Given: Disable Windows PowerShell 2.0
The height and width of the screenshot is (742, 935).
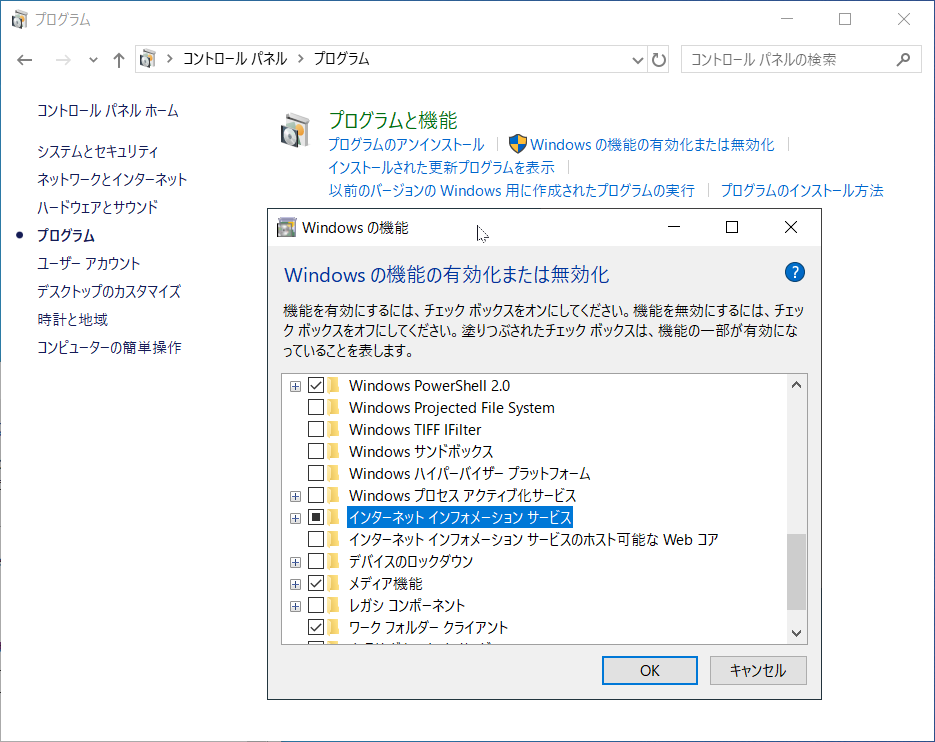Looking at the screenshot, I should pyautogui.click(x=315, y=384).
